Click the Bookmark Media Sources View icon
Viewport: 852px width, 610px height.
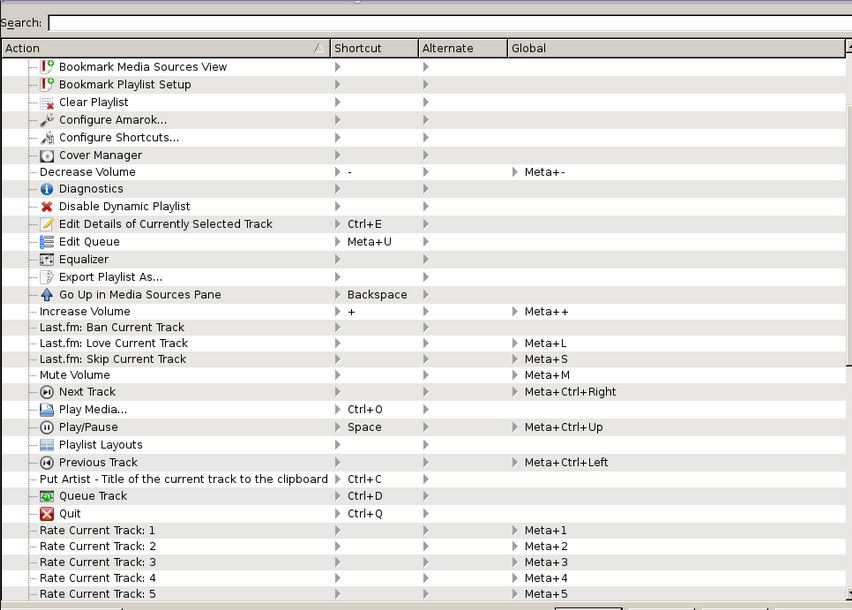click(x=47, y=67)
